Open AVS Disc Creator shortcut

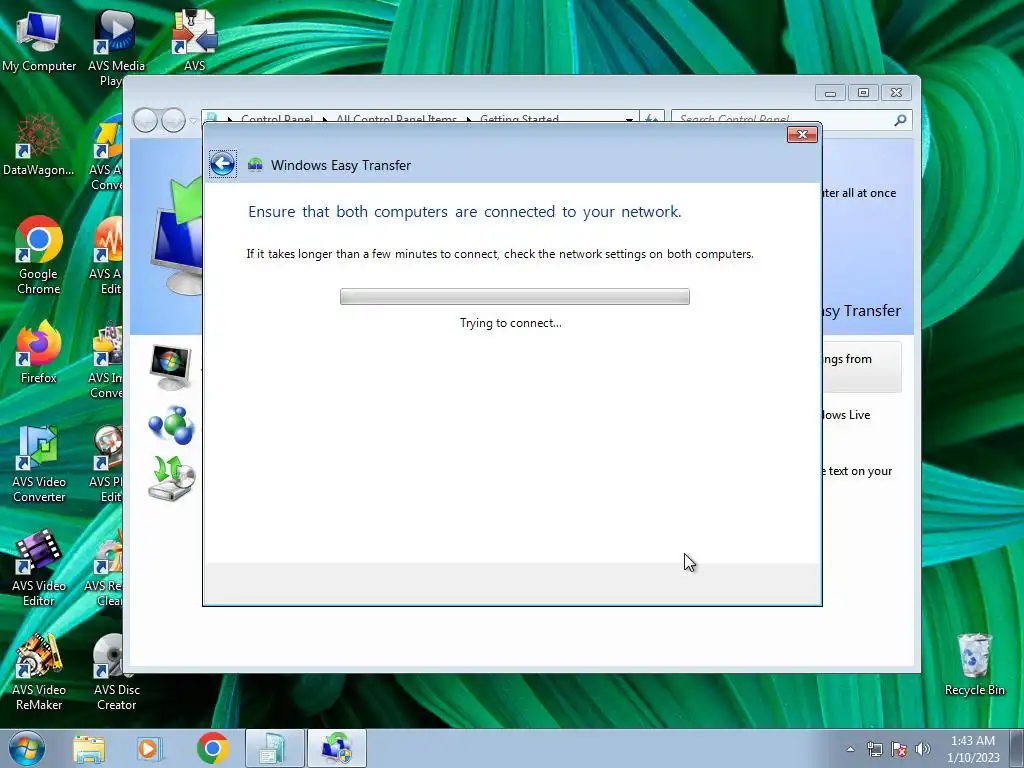116,672
